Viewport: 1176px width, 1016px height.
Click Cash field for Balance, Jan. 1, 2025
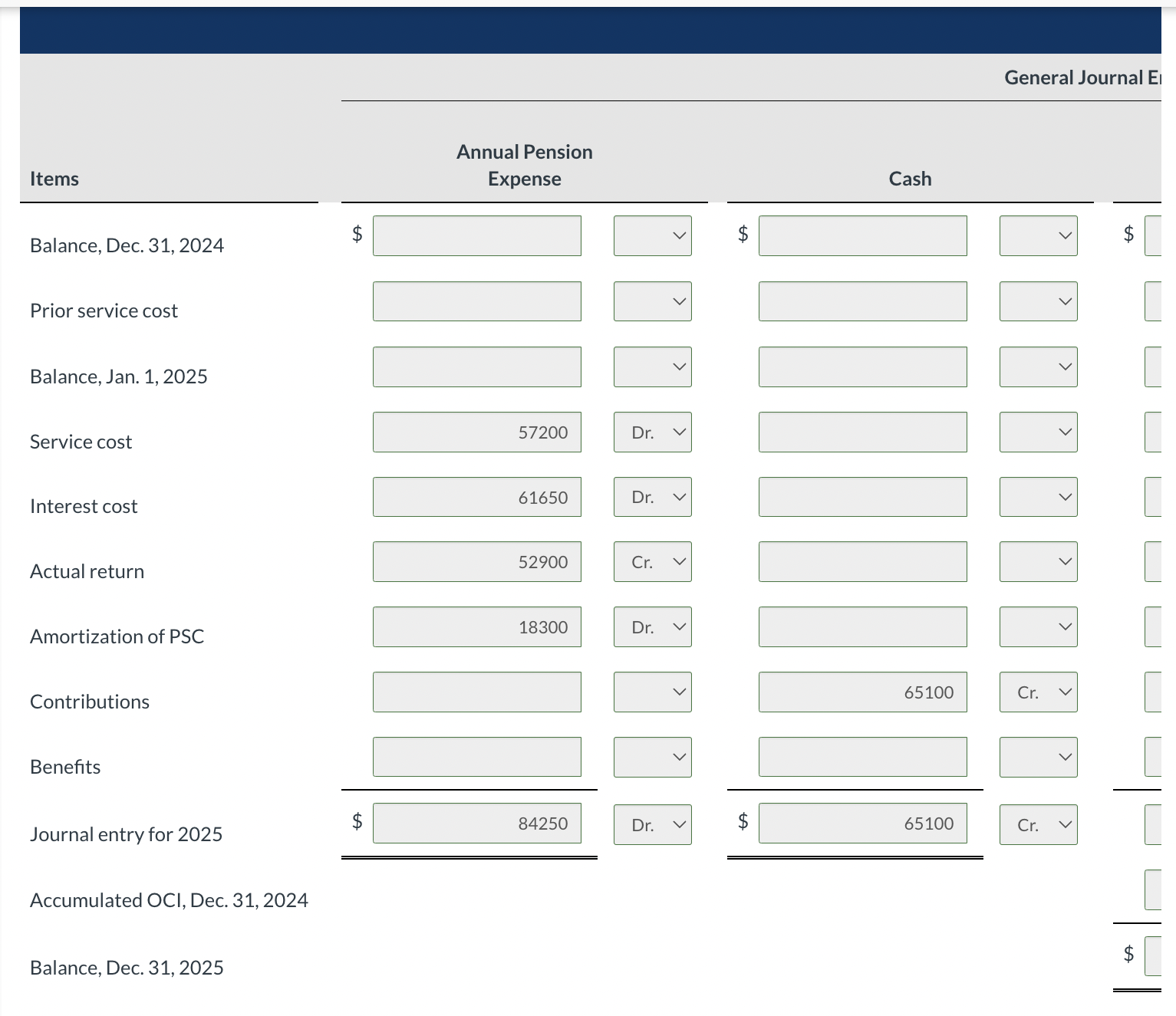click(x=863, y=367)
